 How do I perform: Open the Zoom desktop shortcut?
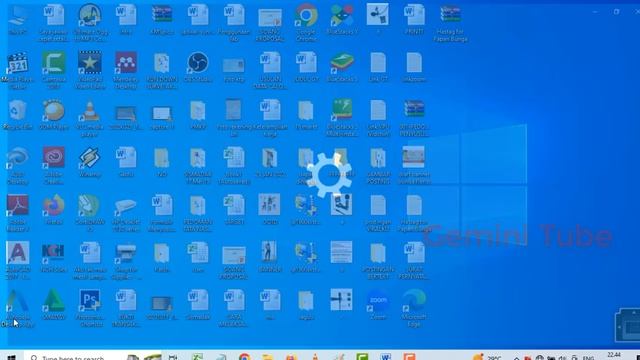[x=378, y=305]
